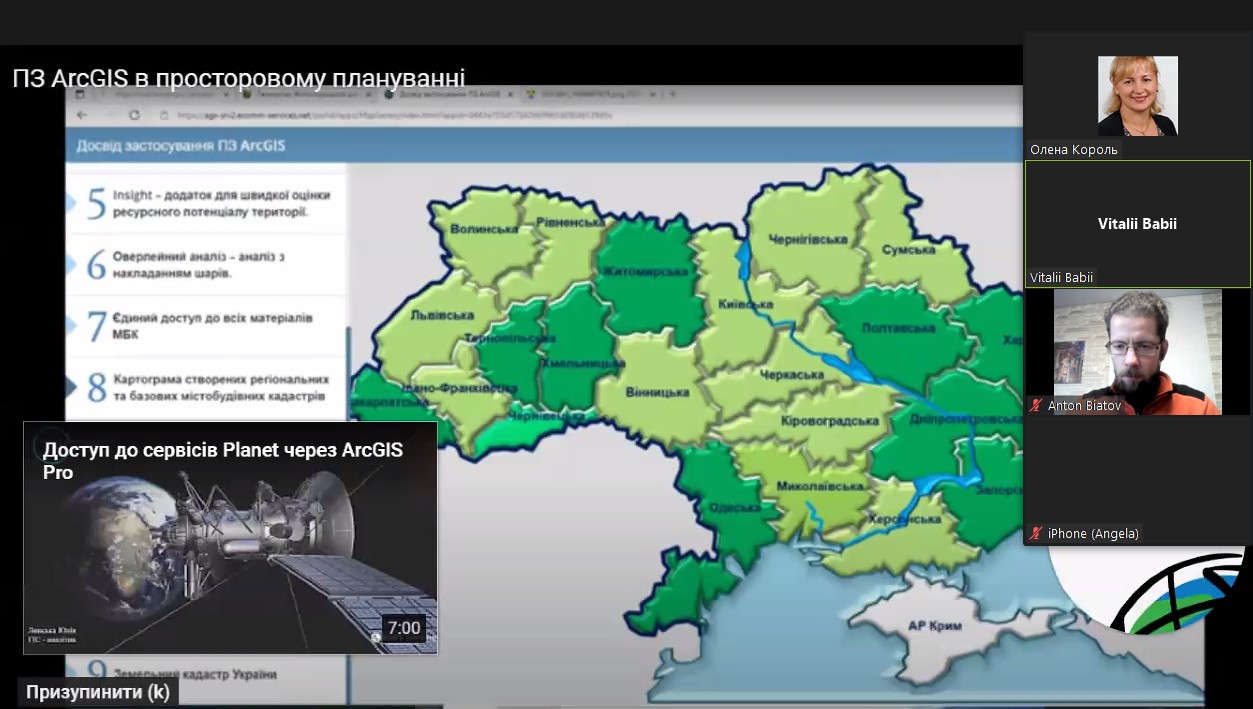Screen dimensions: 1253x709
Task: Click the Рівненська region on the map
Action: [x=570, y=222]
